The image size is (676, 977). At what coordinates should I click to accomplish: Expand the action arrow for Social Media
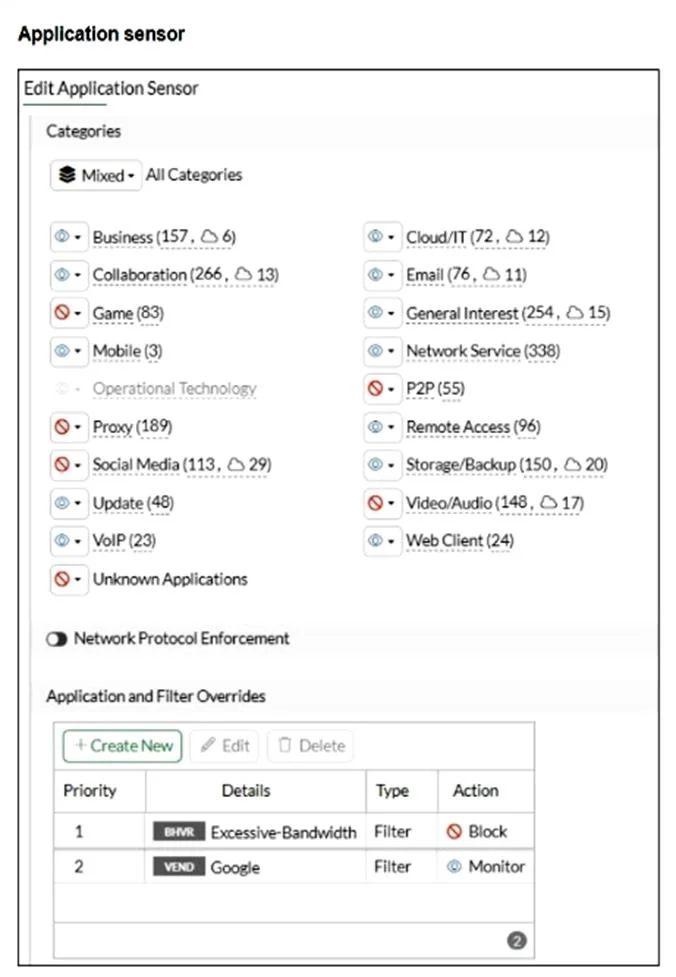coord(77,465)
